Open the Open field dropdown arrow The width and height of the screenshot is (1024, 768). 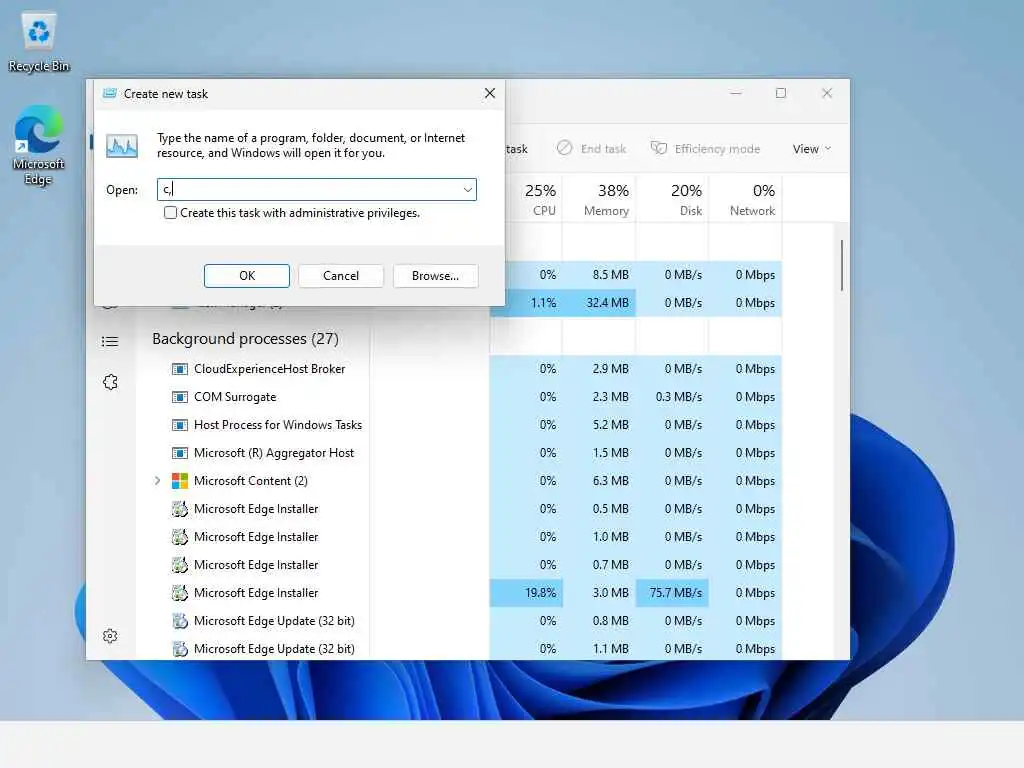pos(468,190)
